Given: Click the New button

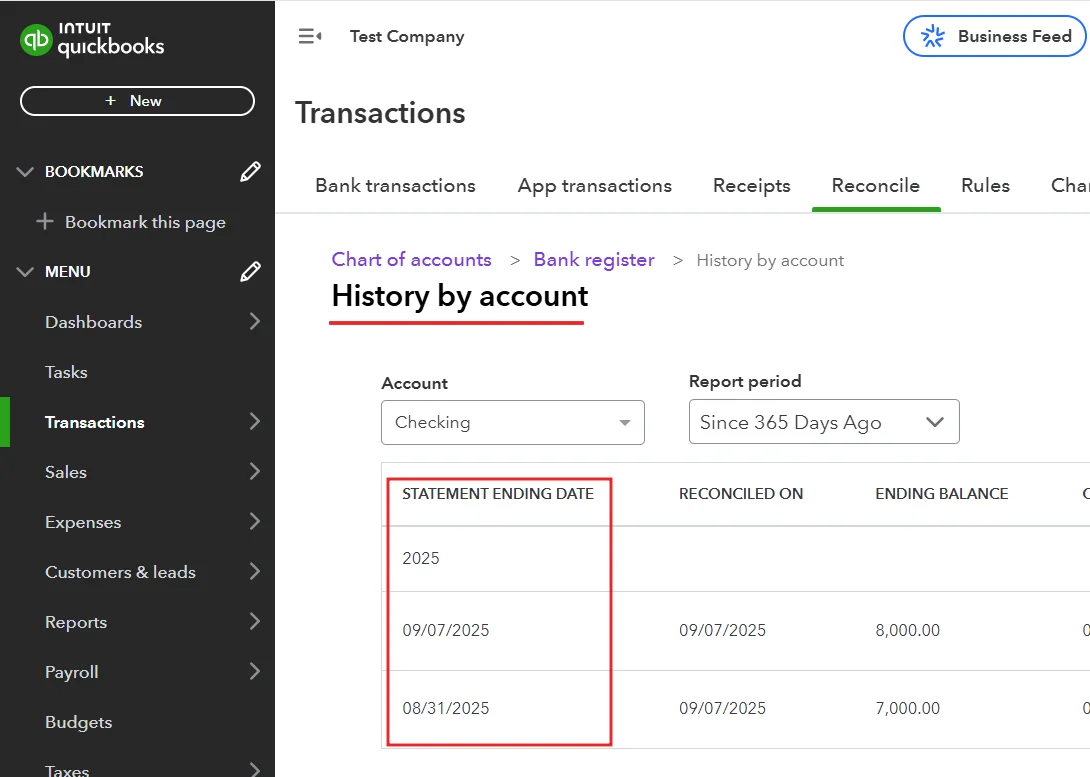Looking at the screenshot, I should (137, 101).
